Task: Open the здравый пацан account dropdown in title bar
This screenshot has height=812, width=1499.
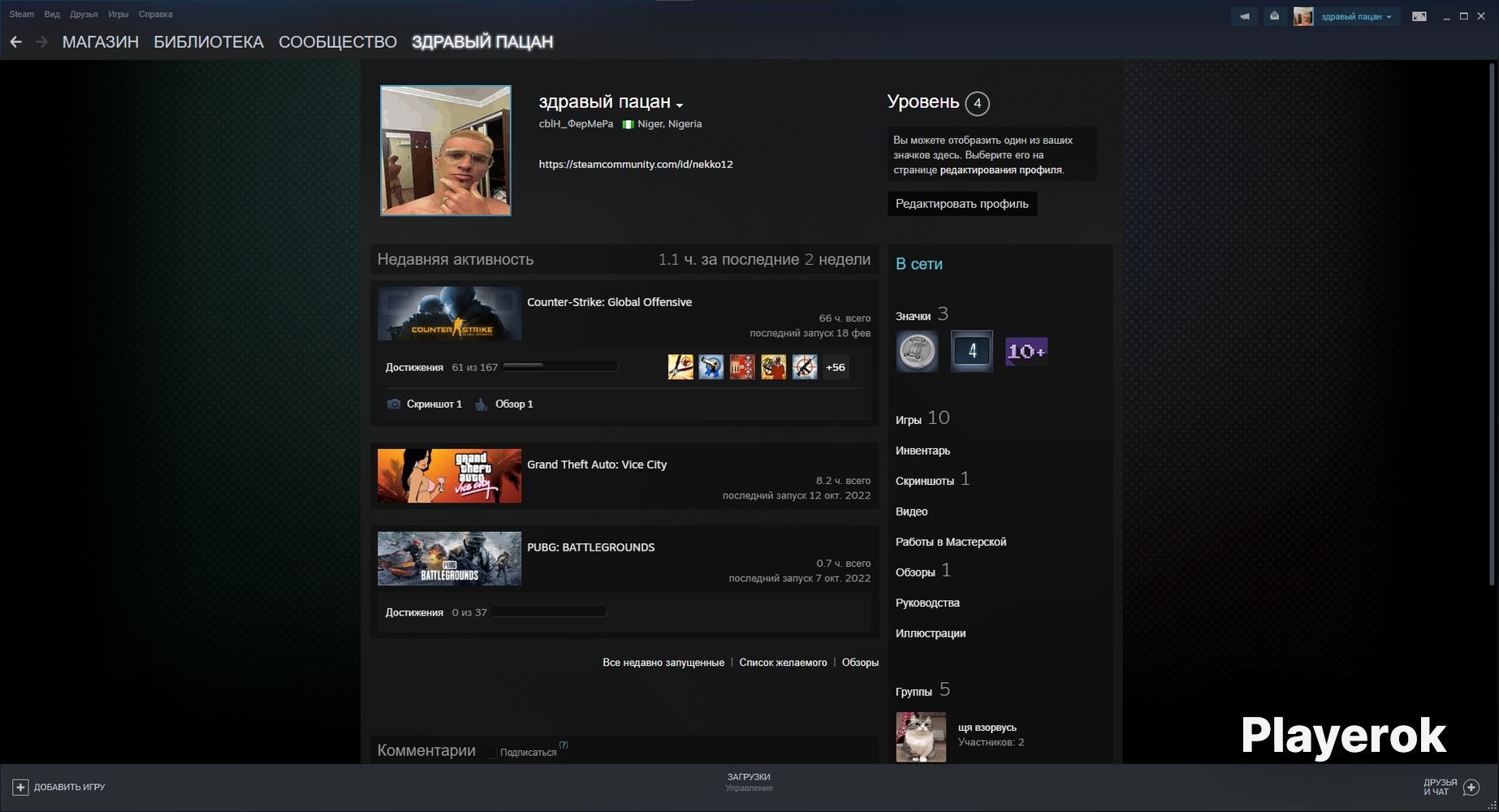Action: coord(1356,16)
